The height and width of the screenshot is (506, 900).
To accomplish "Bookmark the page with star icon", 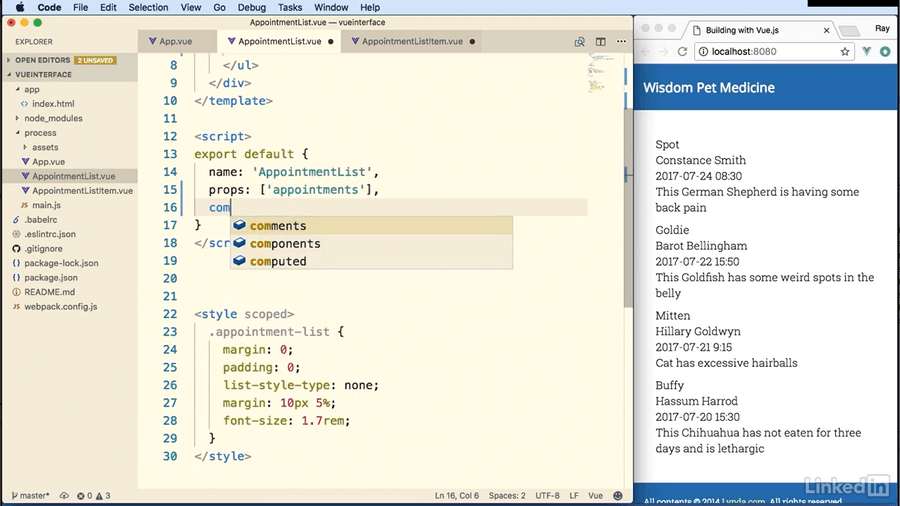I will pos(845,52).
